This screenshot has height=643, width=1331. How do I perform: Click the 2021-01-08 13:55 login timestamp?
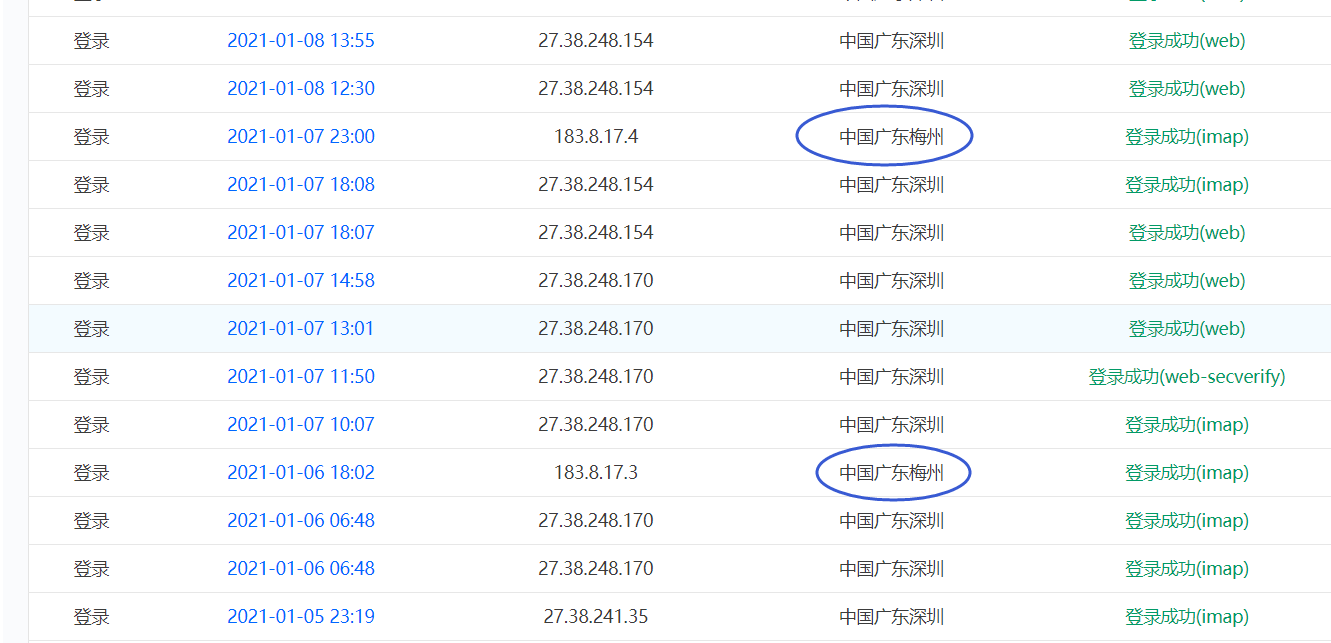tap(301, 41)
